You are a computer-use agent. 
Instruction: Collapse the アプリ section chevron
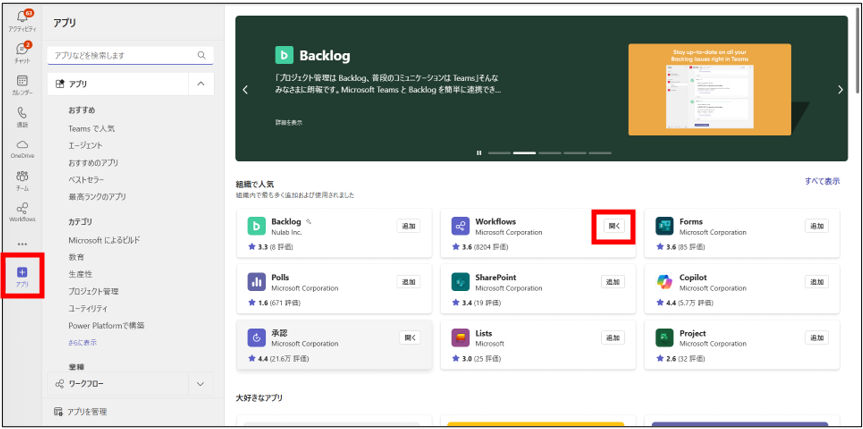201,84
